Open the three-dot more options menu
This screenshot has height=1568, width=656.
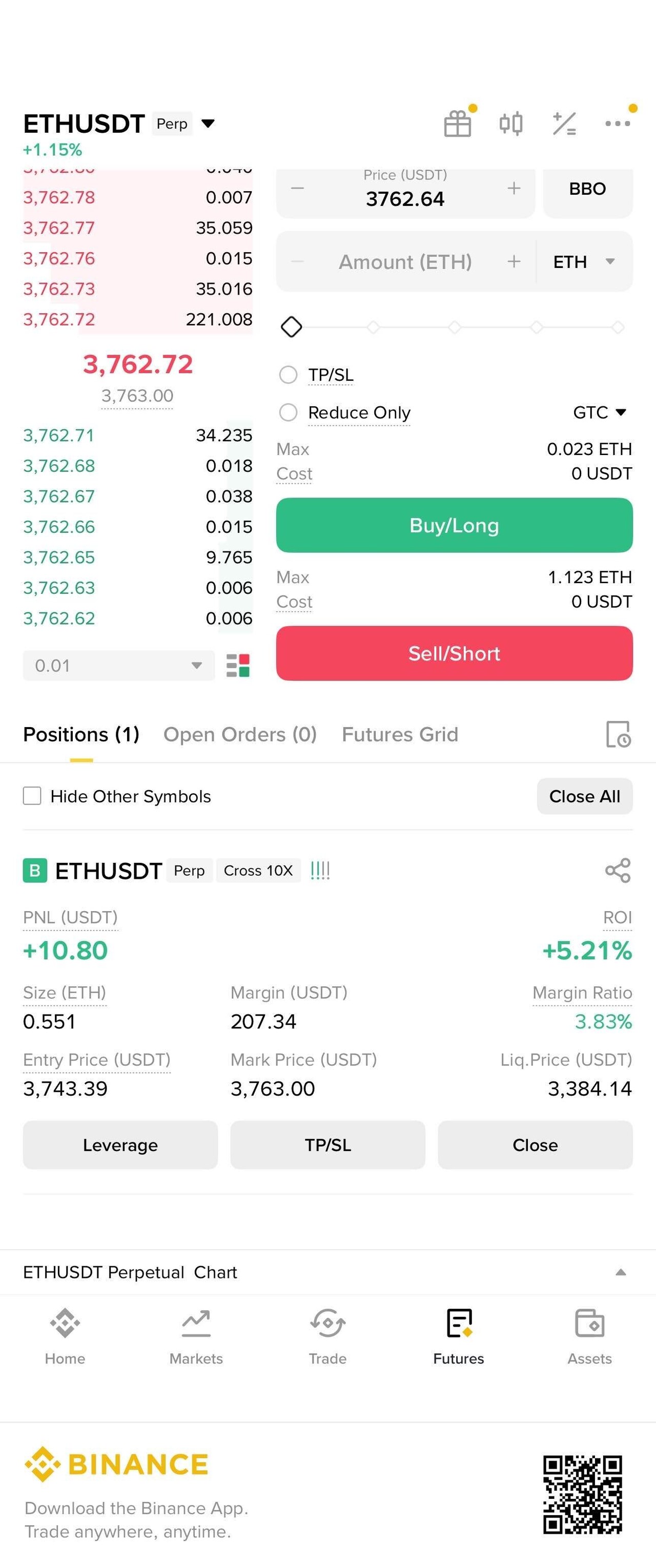617,123
